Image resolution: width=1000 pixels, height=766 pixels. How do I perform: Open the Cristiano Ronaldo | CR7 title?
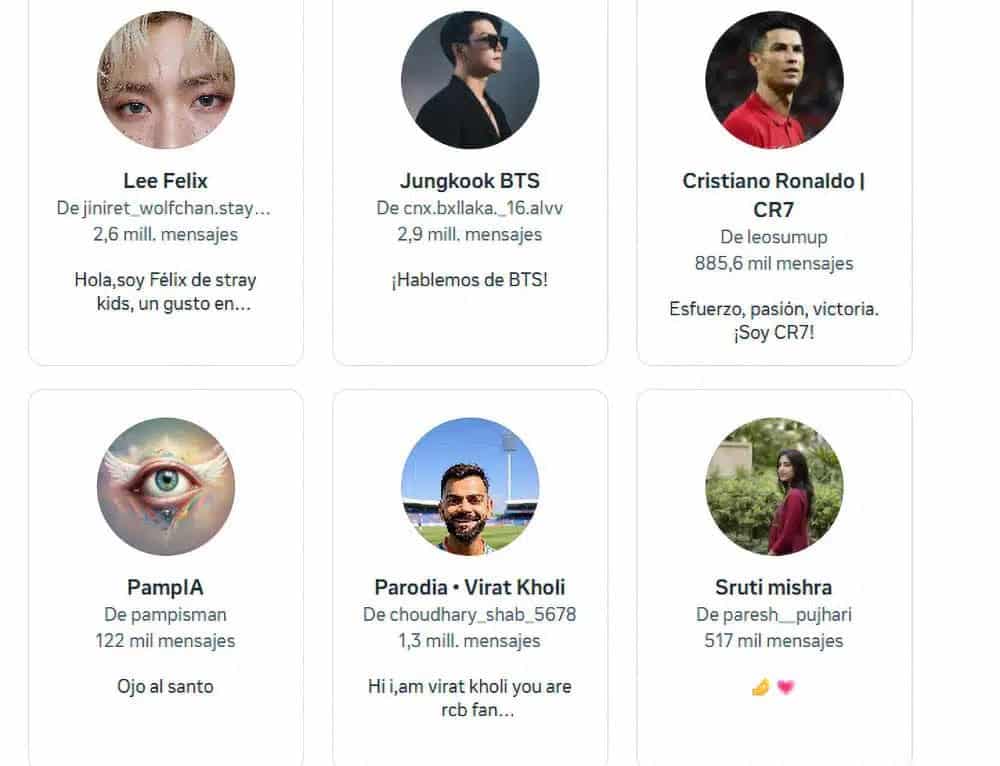pyautogui.click(x=774, y=195)
